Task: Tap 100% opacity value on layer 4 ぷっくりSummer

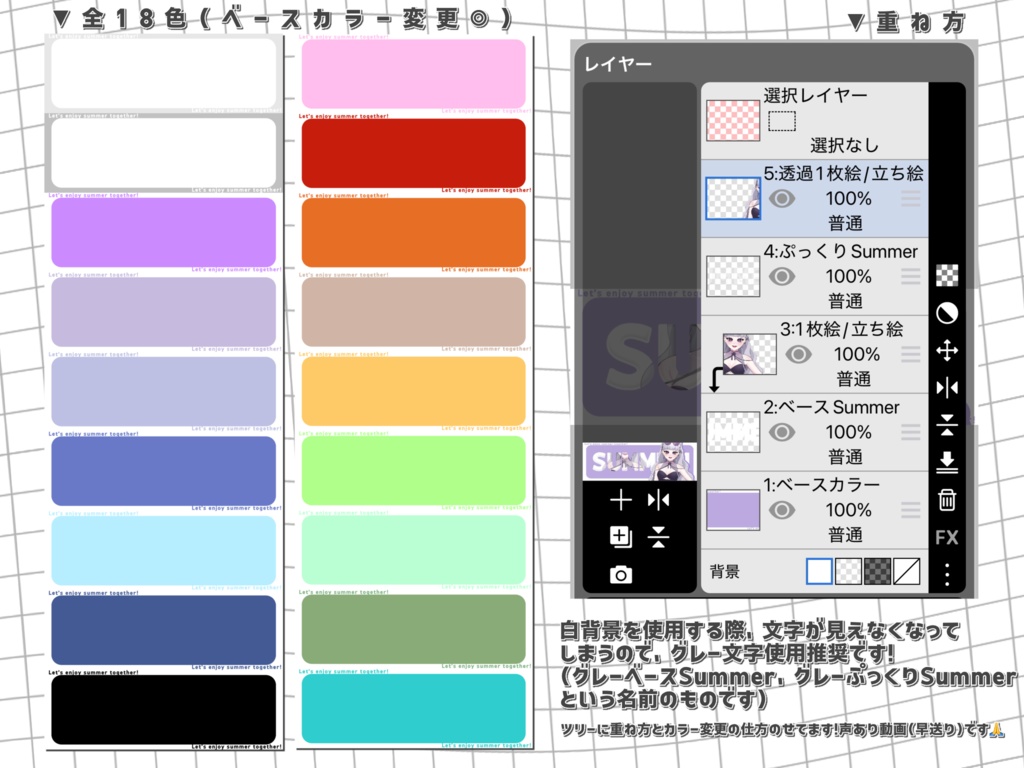Action: [848, 276]
